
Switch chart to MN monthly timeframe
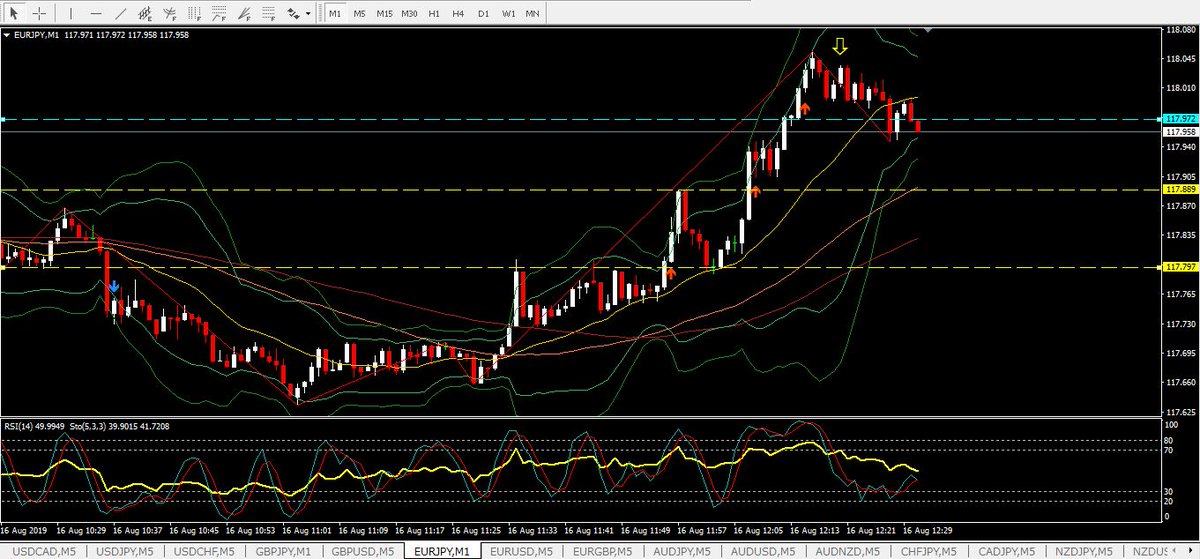pos(533,13)
